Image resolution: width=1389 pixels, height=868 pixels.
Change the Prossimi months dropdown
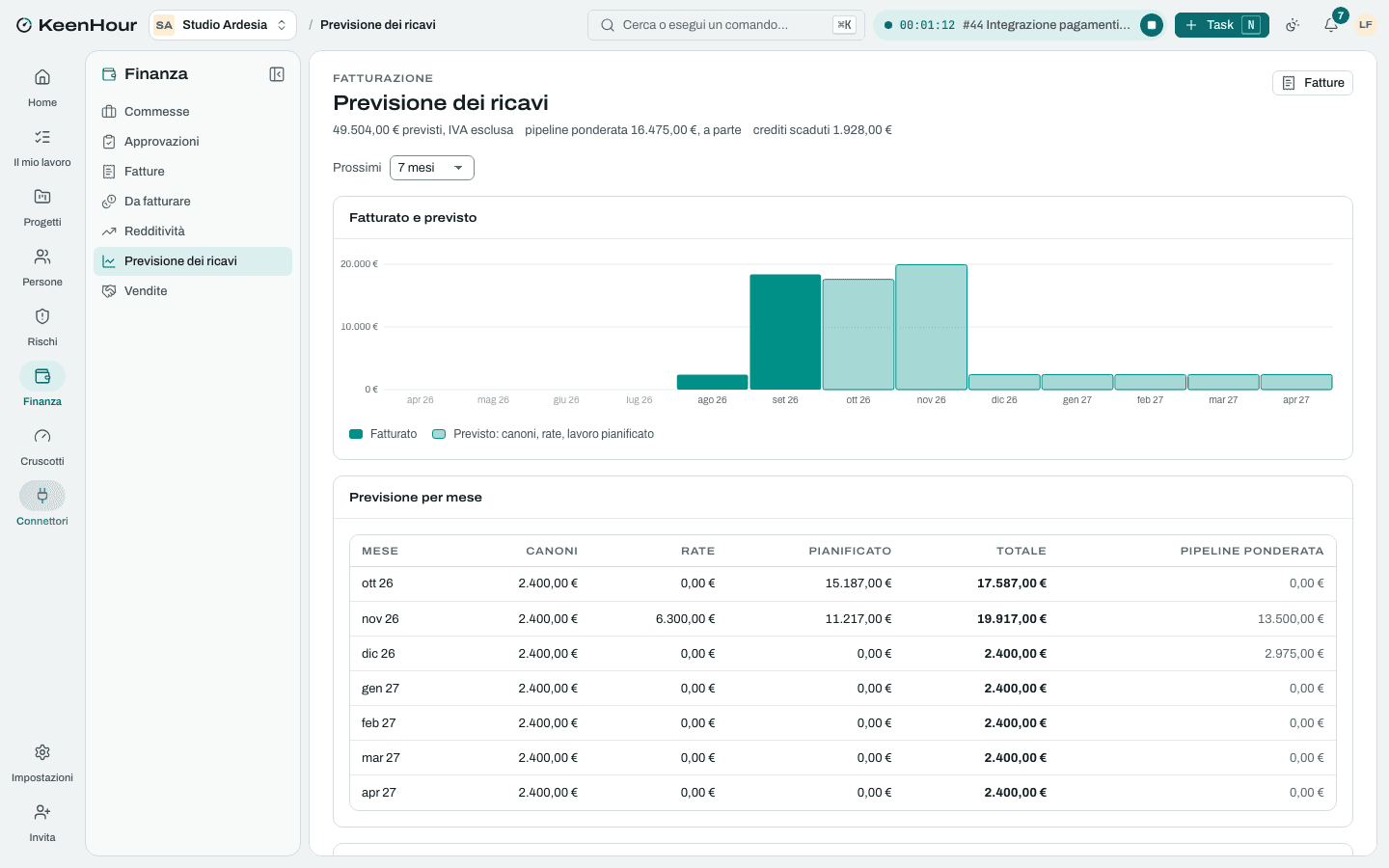pyautogui.click(x=431, y=168)
